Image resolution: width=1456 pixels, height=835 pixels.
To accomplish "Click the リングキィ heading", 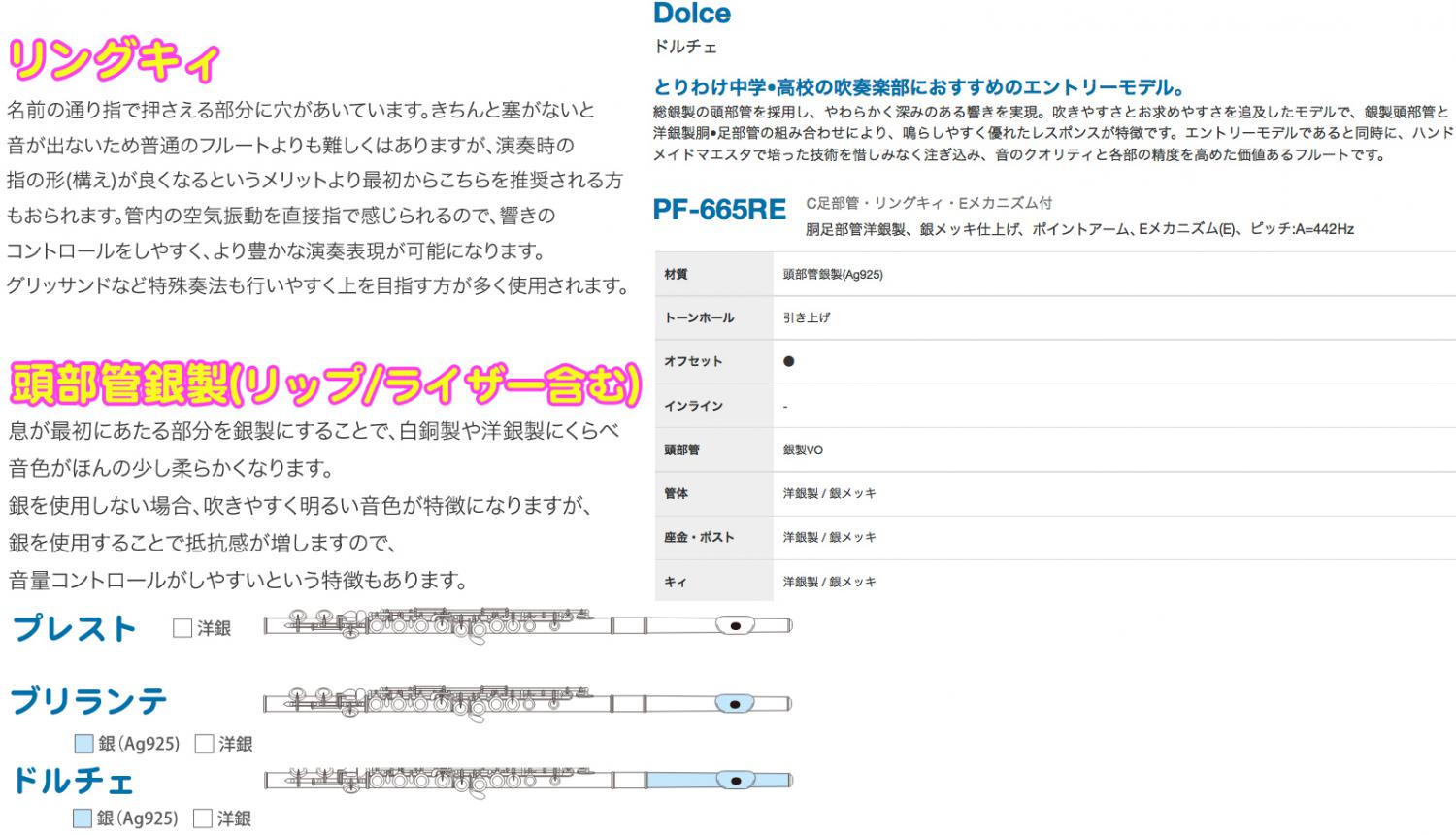I will [114, 61].
